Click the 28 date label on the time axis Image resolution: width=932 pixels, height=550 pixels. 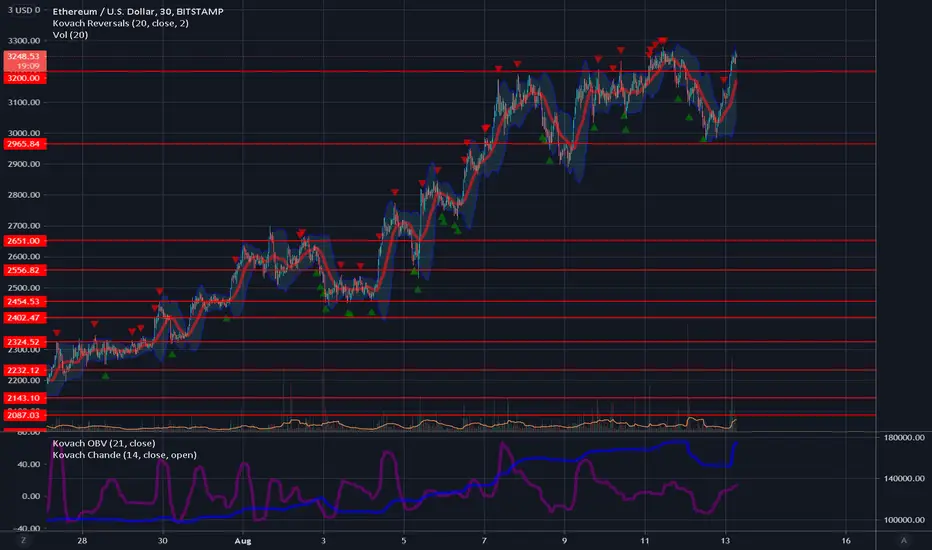(x=82, y=541)
